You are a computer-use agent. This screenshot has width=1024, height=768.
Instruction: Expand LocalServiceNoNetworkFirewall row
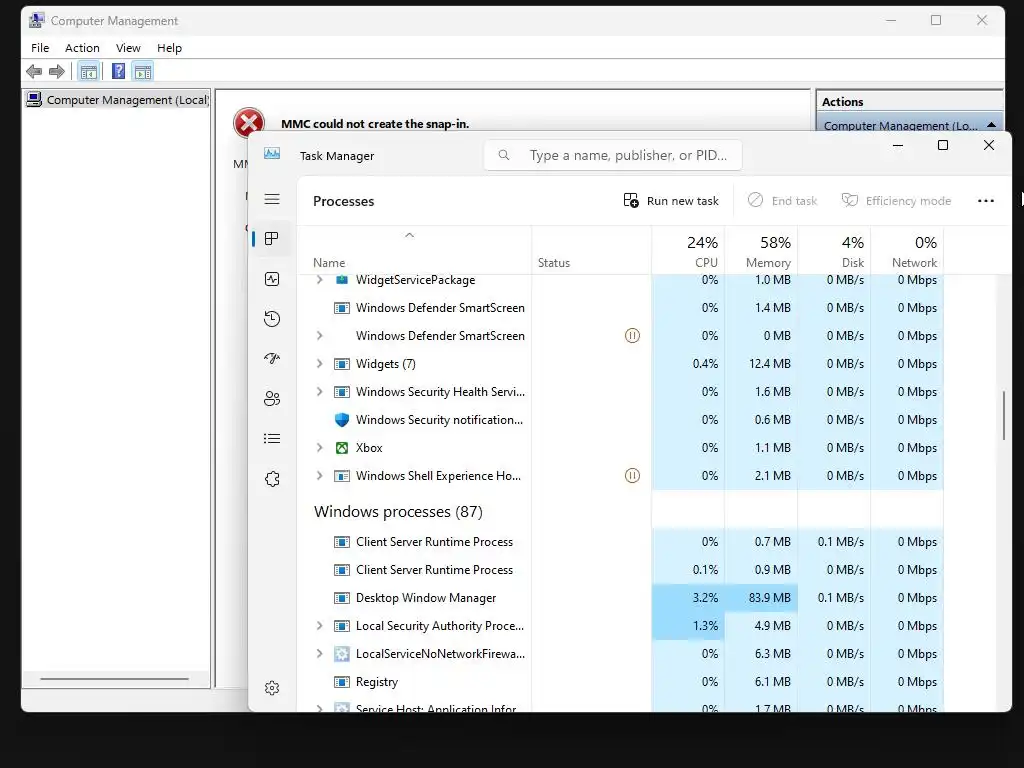click(319, 654)
